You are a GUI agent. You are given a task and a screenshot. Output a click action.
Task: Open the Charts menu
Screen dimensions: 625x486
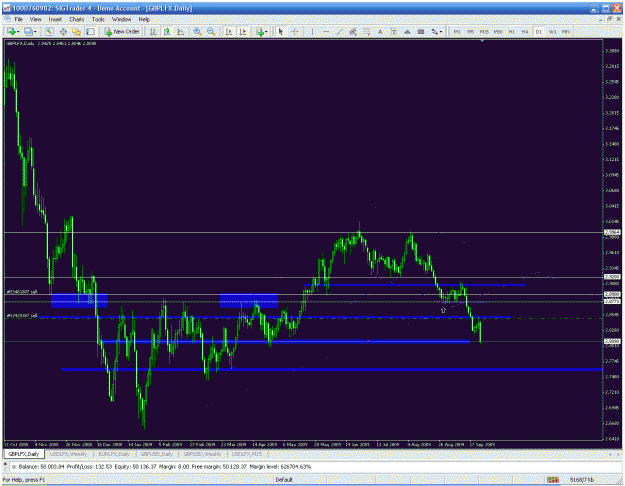click(77, 19)
